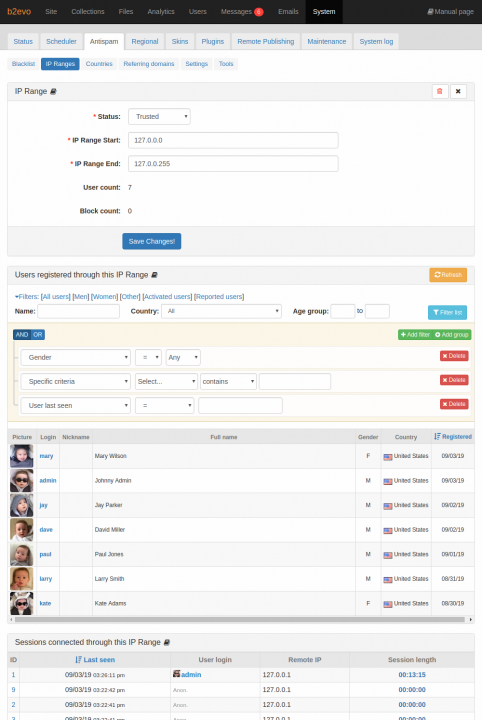Select the OR filter operator
Image resolution: width=482 pixels, height=720 pixels.
(38, 335)
